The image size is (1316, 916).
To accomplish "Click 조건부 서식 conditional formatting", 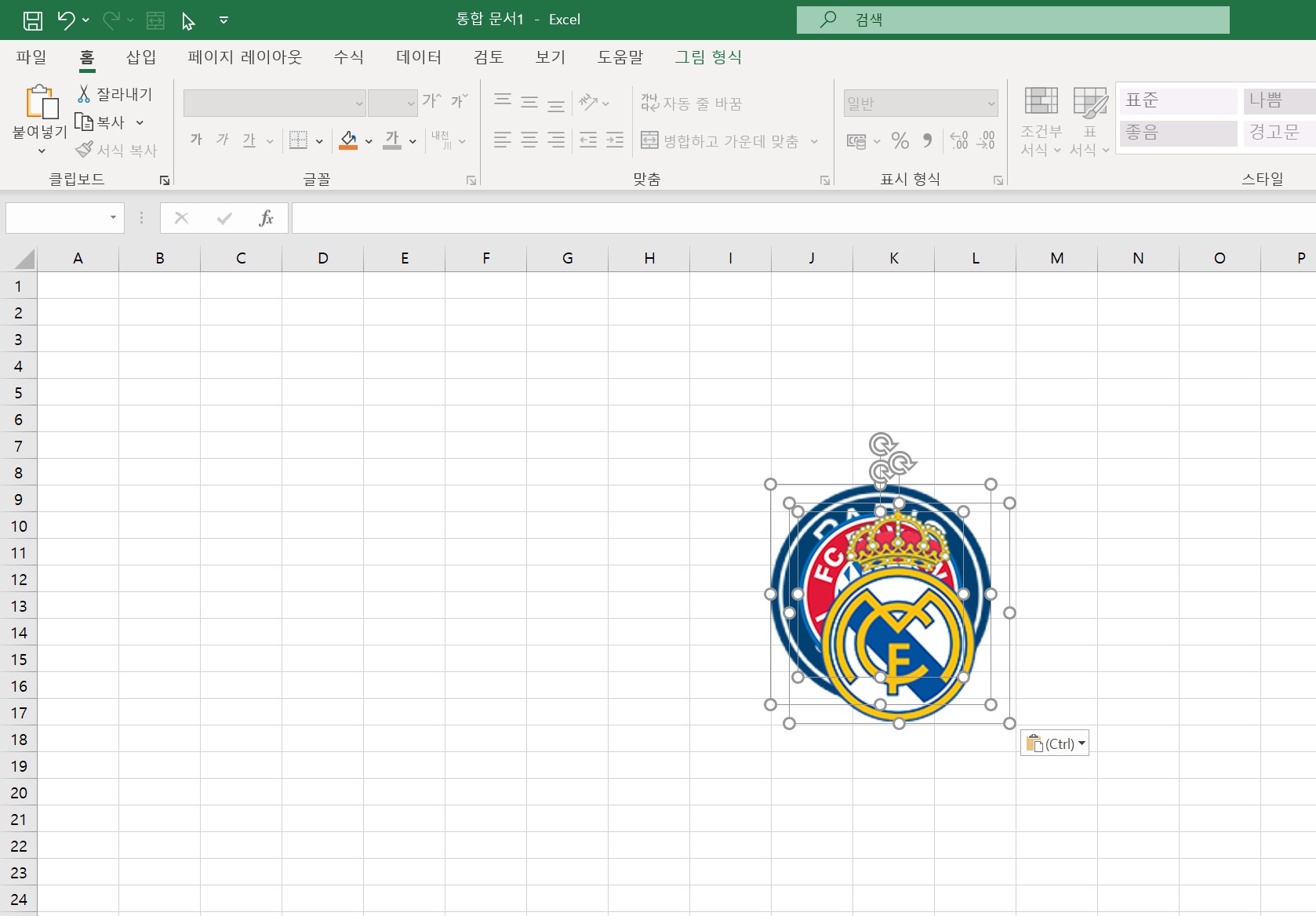I will tap(1042, 122).
